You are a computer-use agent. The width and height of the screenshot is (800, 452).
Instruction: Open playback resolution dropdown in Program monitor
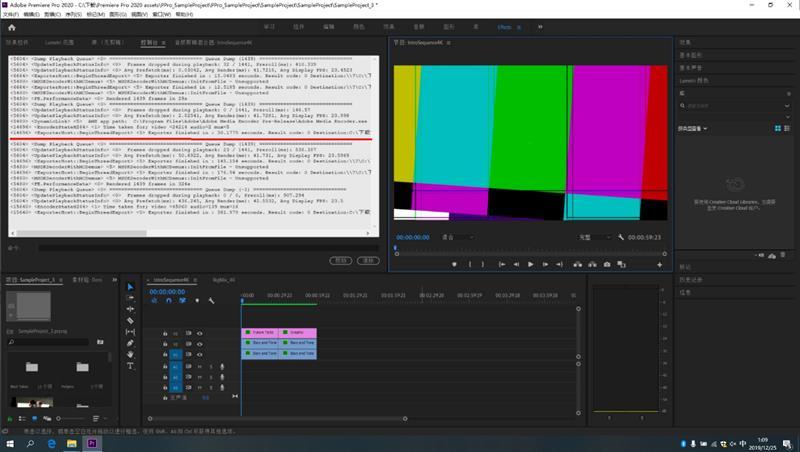594,237
